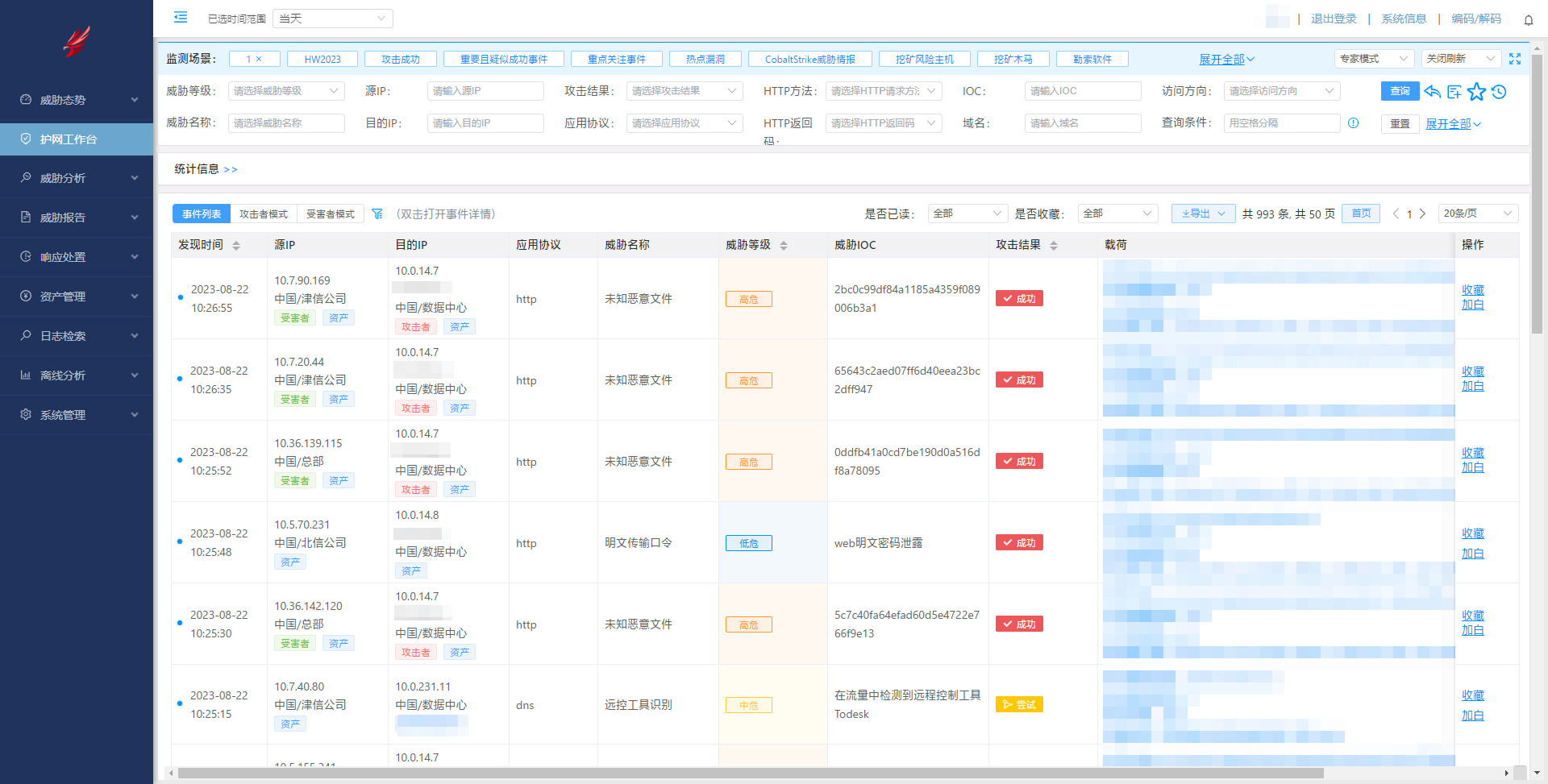Click the 离线分析 chart sidebar icon
This screenshot has width=1548, height=784.
coord(26,375)
